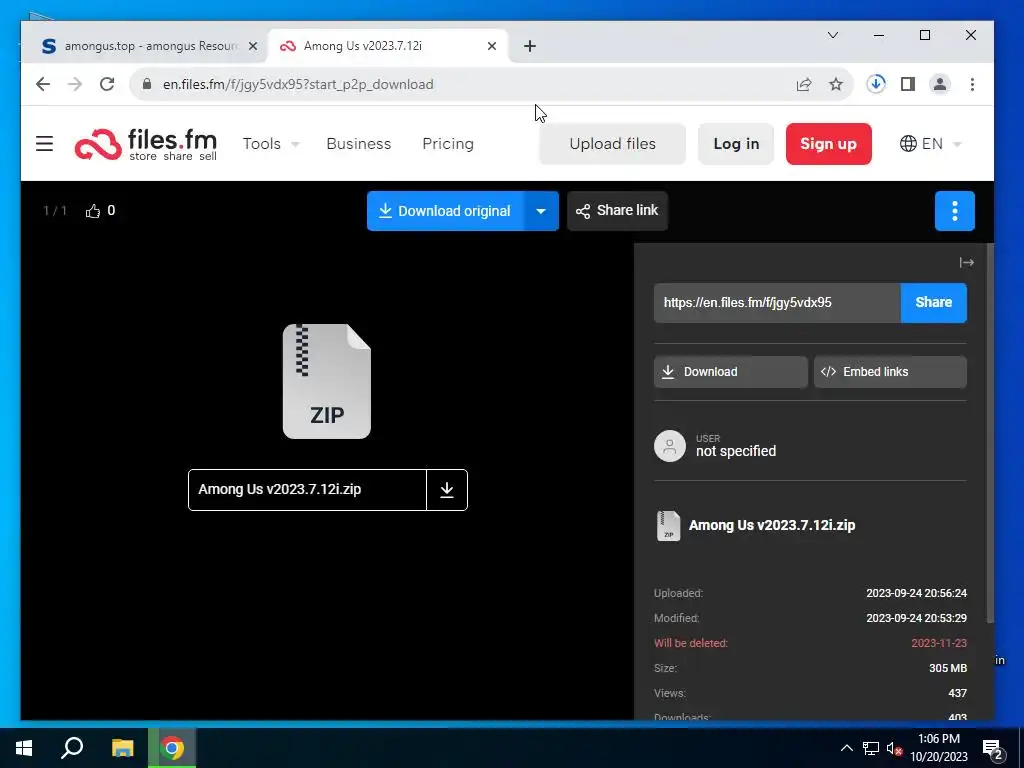Image resolution: width=1024 pixels, height=768 pixels.
Task: Open the Chrome downloads indicator
Action: coord(876,84)
